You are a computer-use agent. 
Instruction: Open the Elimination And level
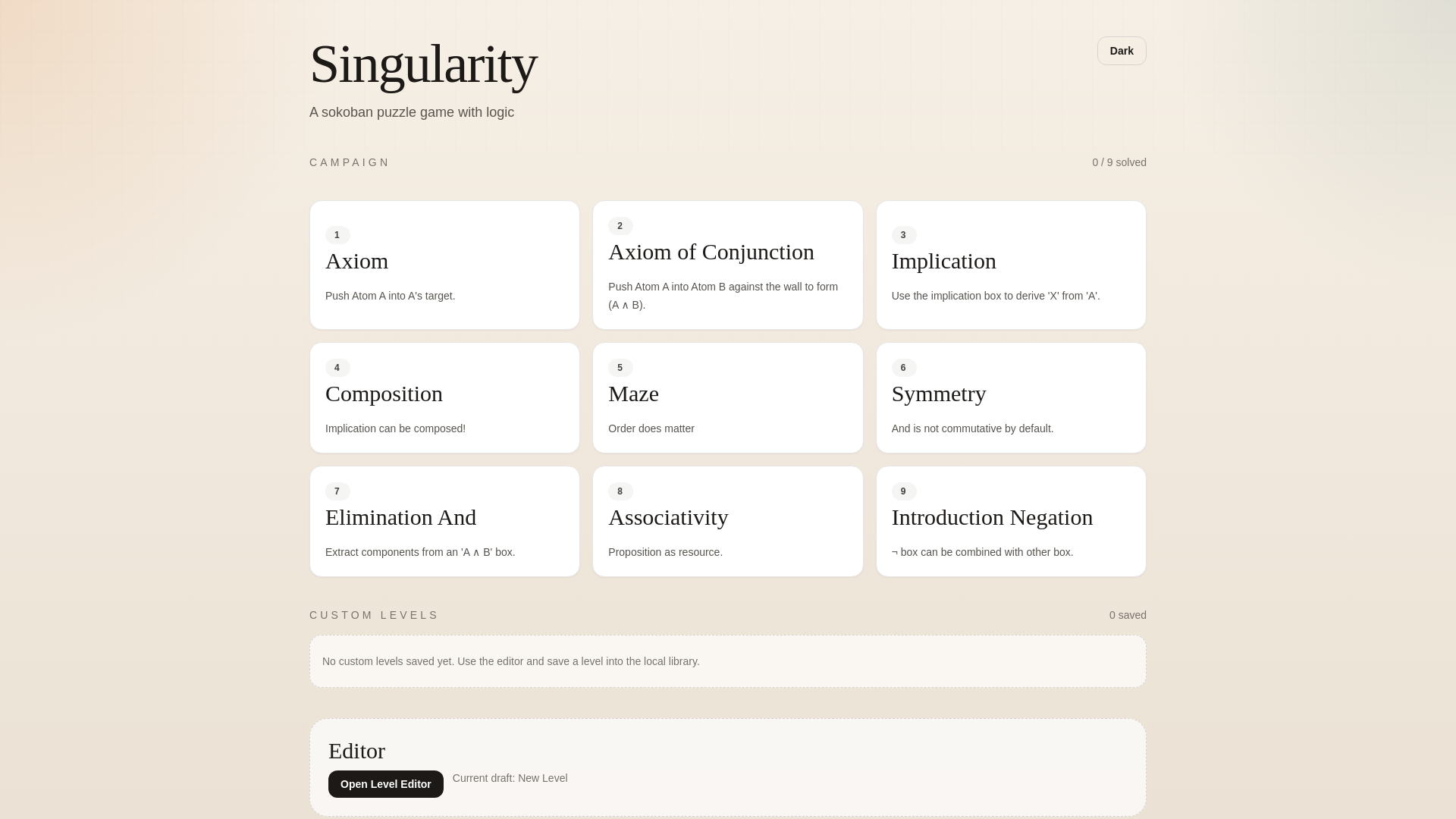[x=444, y=521]
